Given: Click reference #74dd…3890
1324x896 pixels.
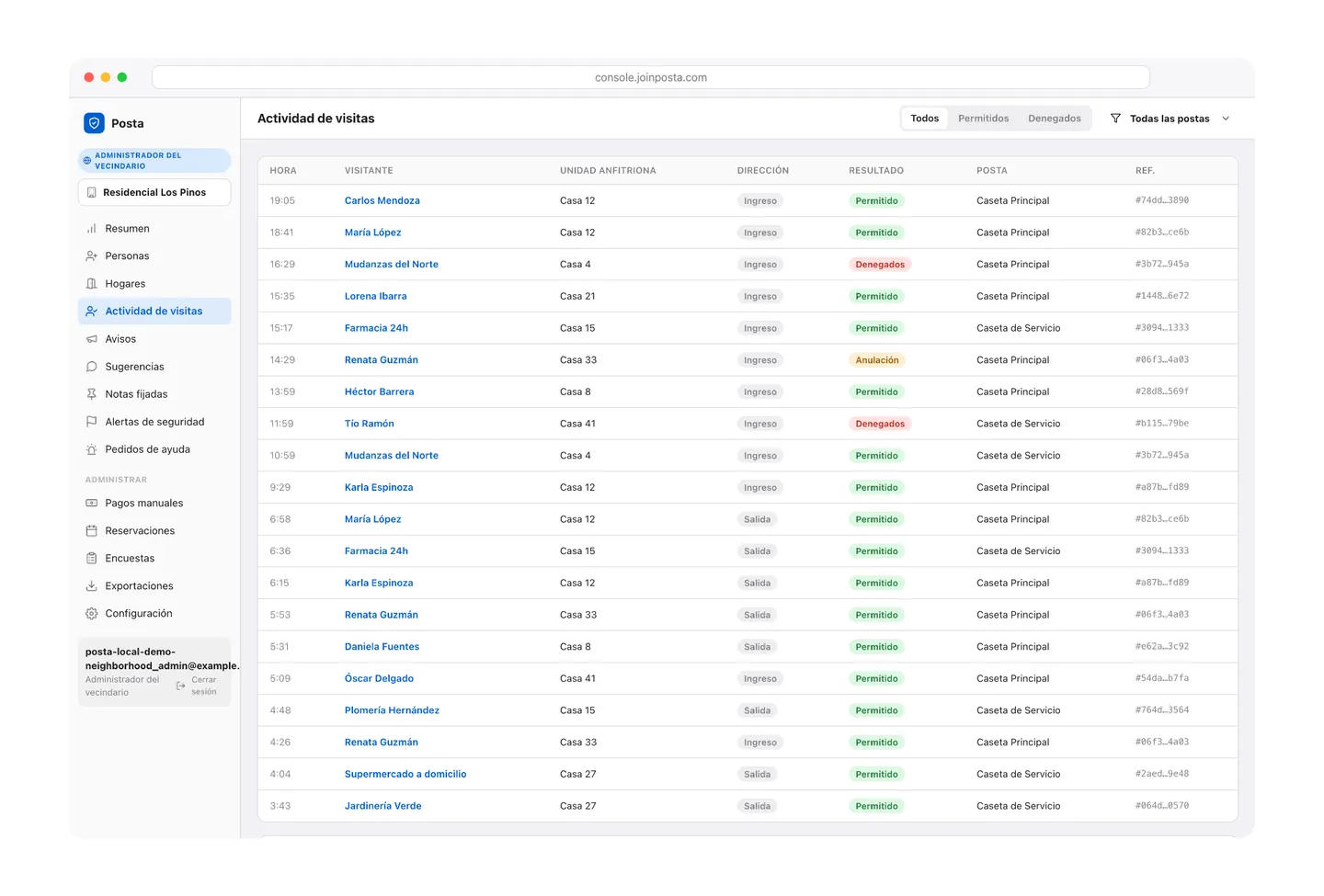Looking at the screenshot, I should pyautogui.click(x=1161, y=200).
